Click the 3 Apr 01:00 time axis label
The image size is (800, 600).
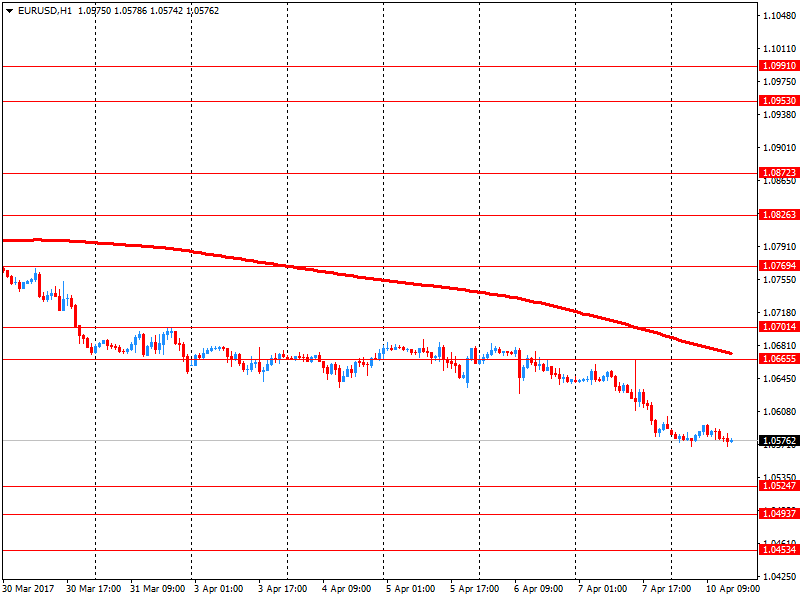pyautogui.click(x=219, y=589)
